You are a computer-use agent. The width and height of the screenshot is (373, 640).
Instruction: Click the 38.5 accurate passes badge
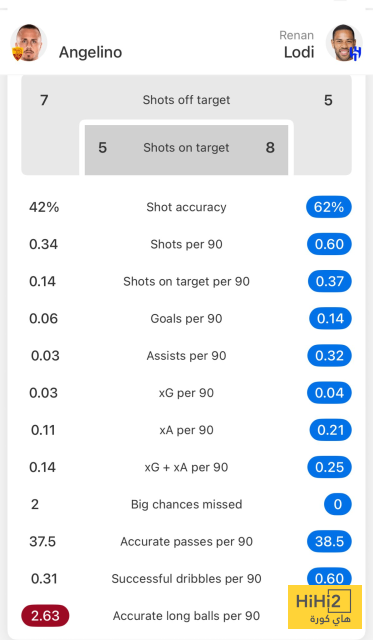tap(329, 541)
